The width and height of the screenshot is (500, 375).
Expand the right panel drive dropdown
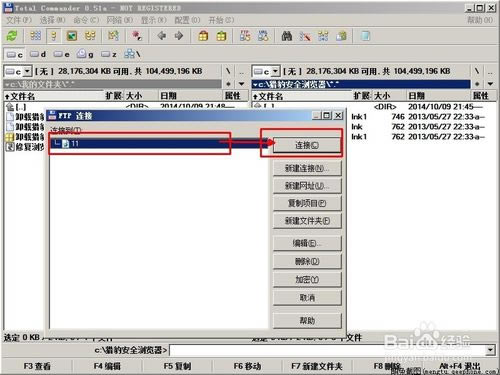tap(275, 71)
